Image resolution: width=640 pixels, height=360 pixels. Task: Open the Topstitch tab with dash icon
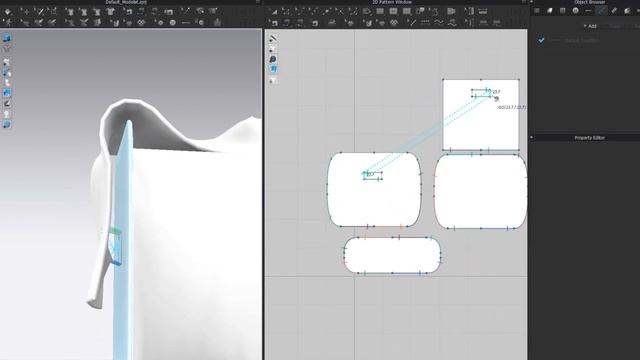tap(588, 11)
